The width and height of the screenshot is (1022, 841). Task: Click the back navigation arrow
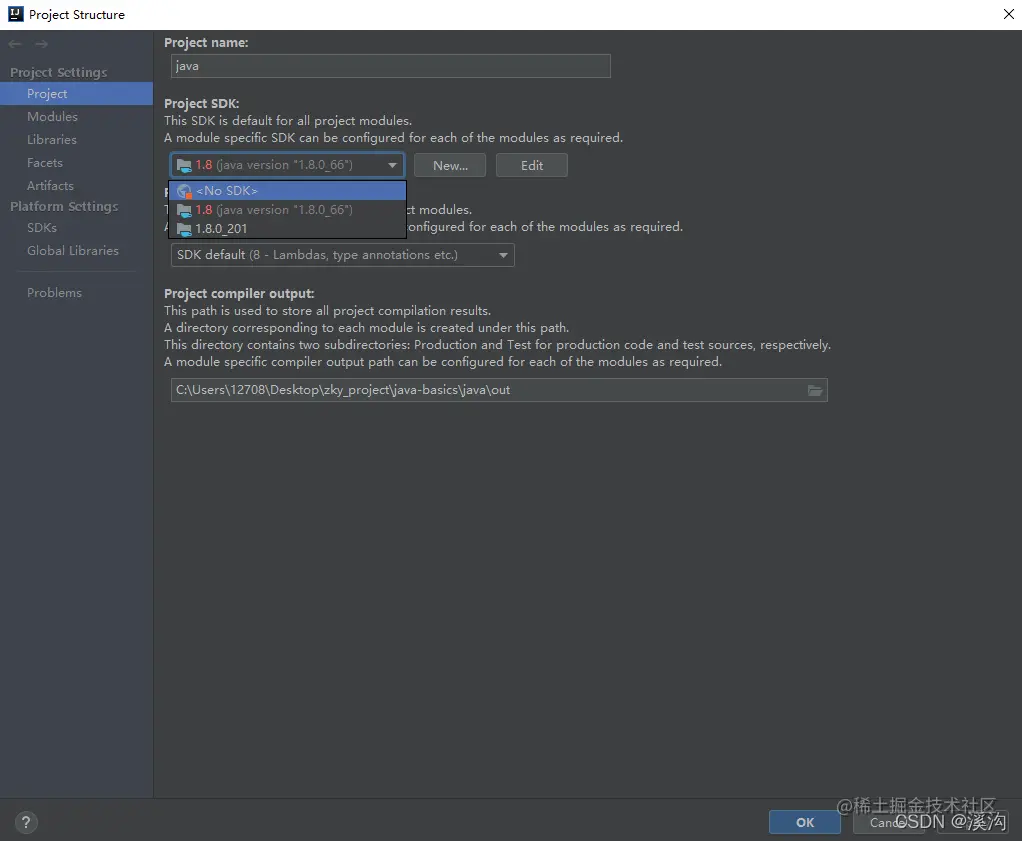coord(15,44)
